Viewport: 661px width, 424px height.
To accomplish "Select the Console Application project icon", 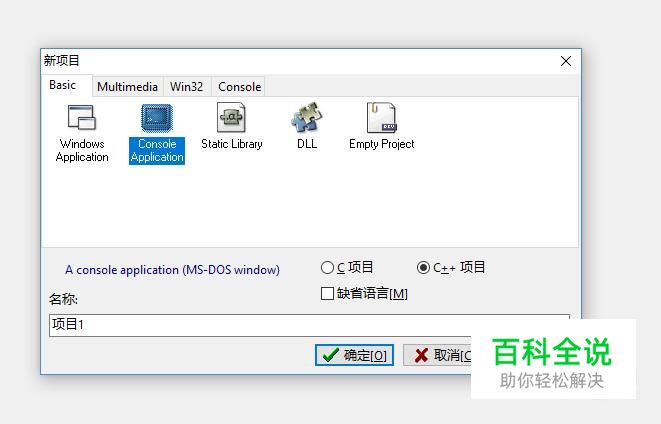I will click(157, 118).
